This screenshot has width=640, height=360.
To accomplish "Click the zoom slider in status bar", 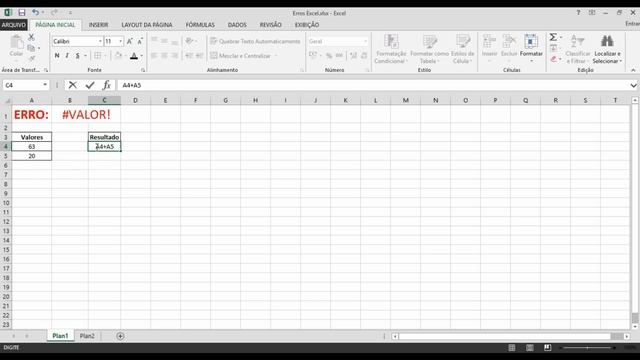I will [x=587, y=348].
